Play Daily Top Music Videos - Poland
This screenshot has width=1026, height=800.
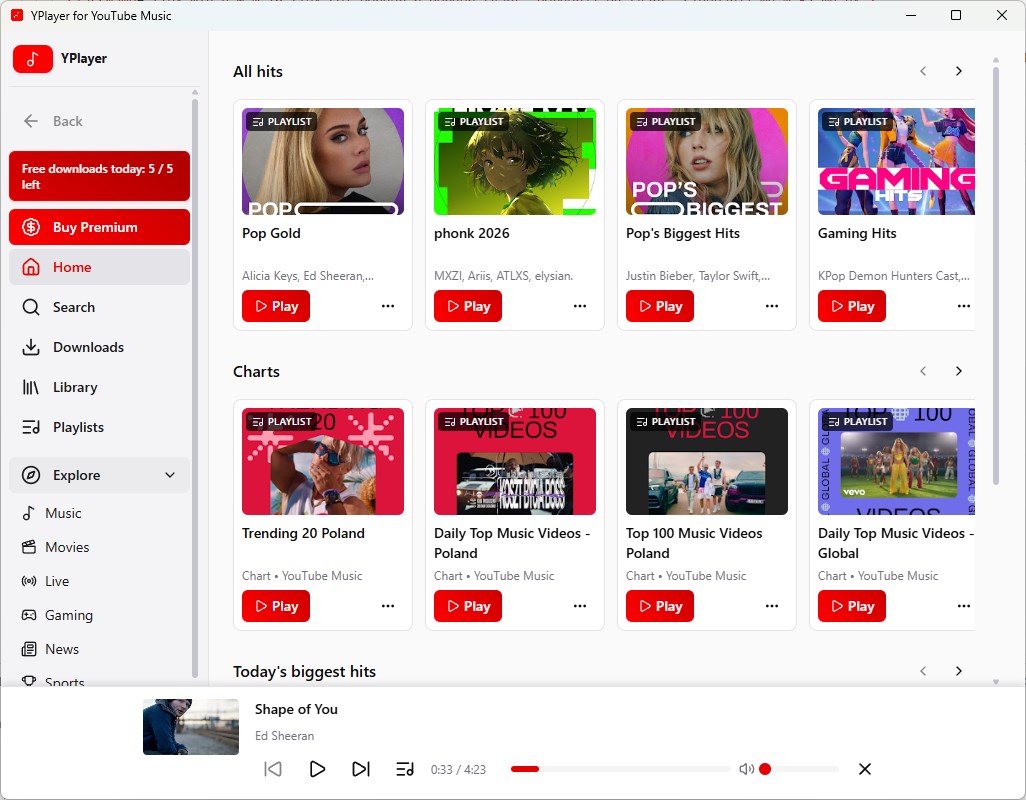click(x=468, y=606)
